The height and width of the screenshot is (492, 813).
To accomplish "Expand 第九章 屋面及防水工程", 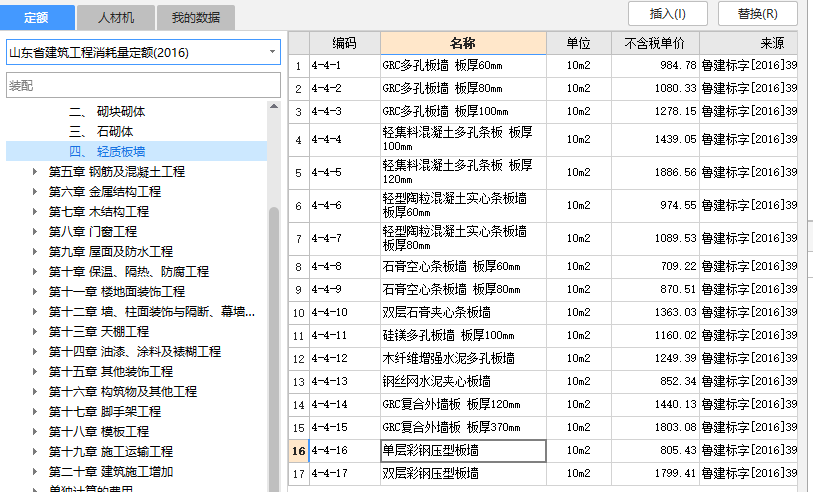I will point(35,251).
